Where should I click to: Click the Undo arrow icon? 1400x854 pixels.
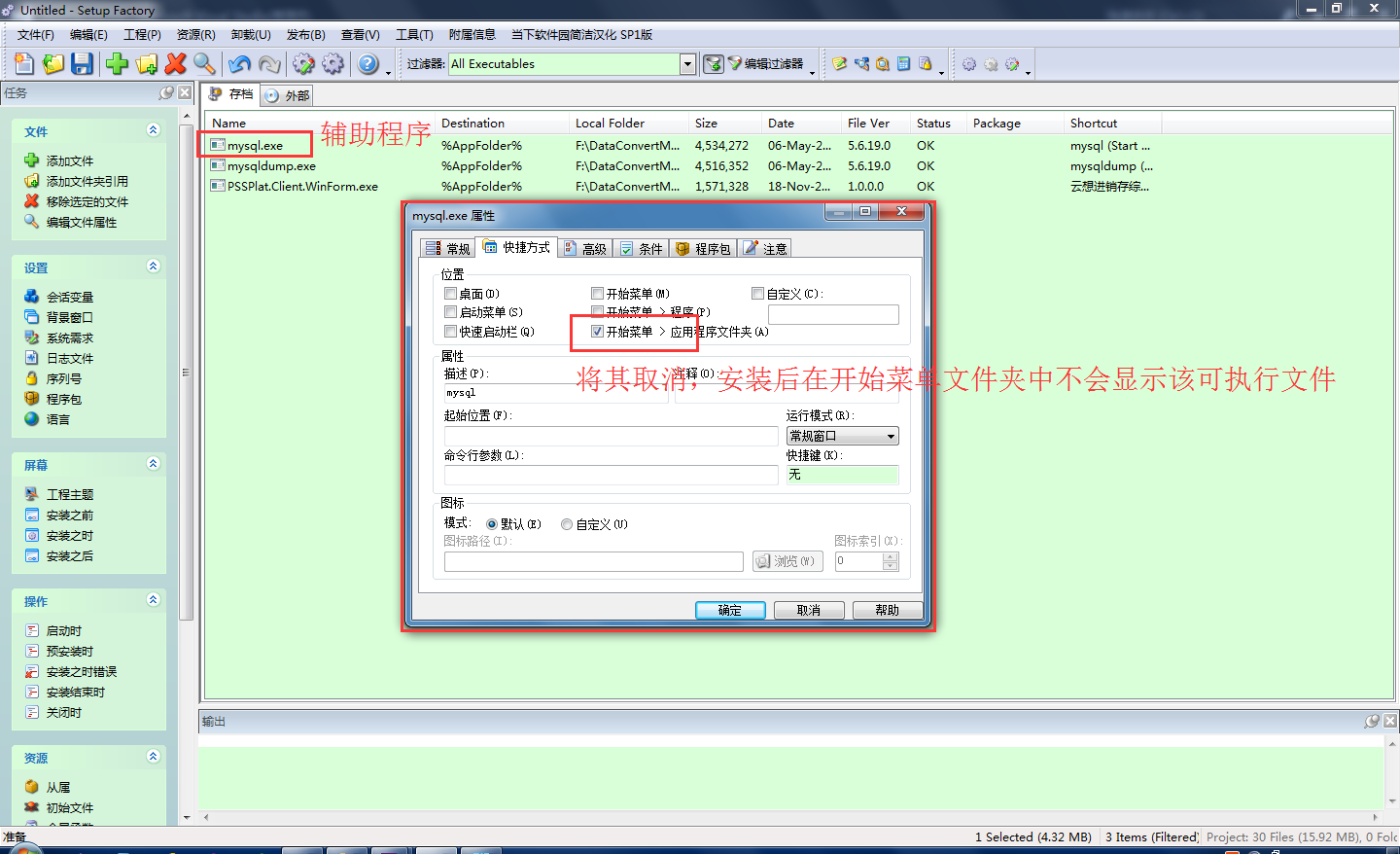coord(240,64)
